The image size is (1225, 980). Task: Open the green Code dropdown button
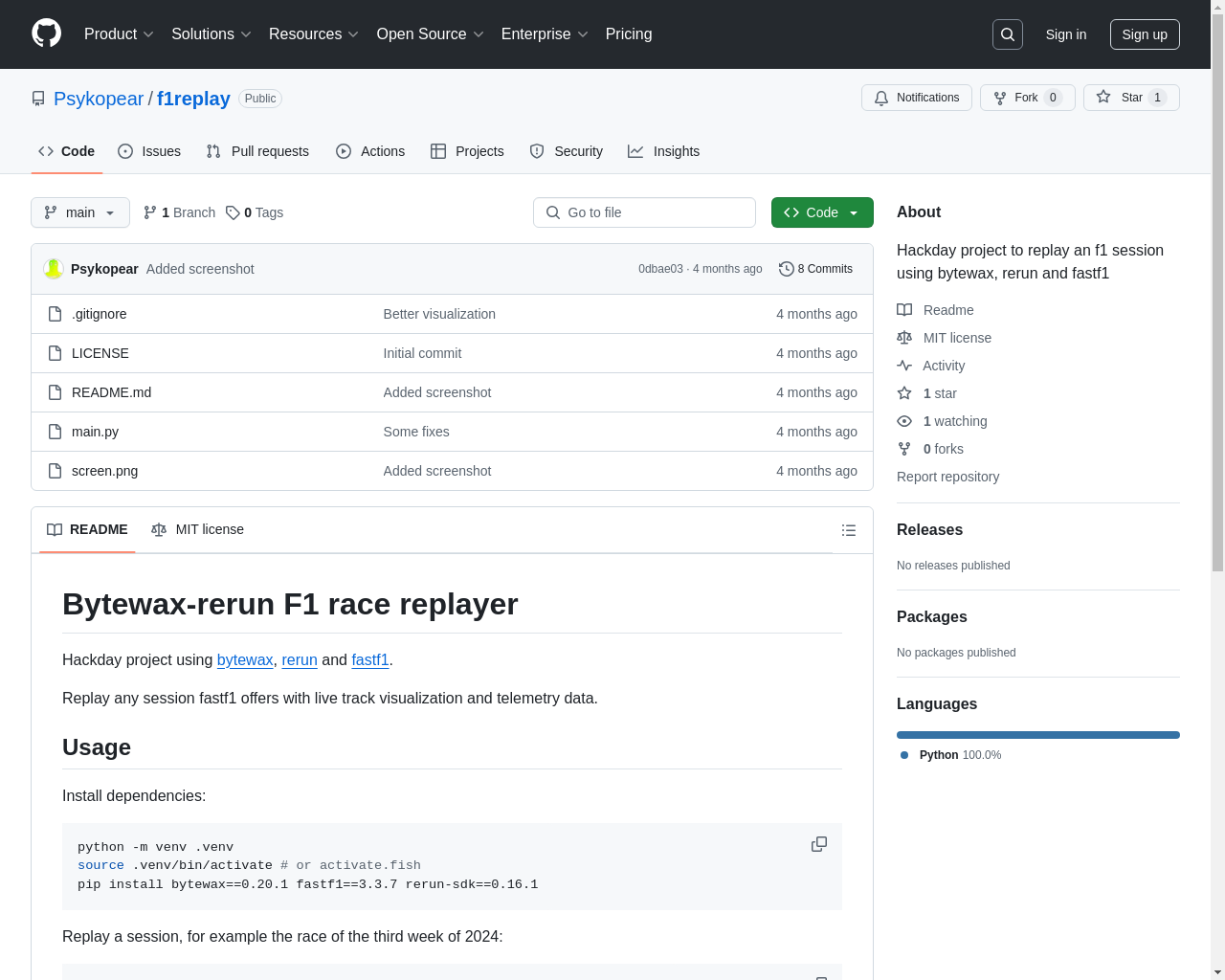(x=822, y=212)
